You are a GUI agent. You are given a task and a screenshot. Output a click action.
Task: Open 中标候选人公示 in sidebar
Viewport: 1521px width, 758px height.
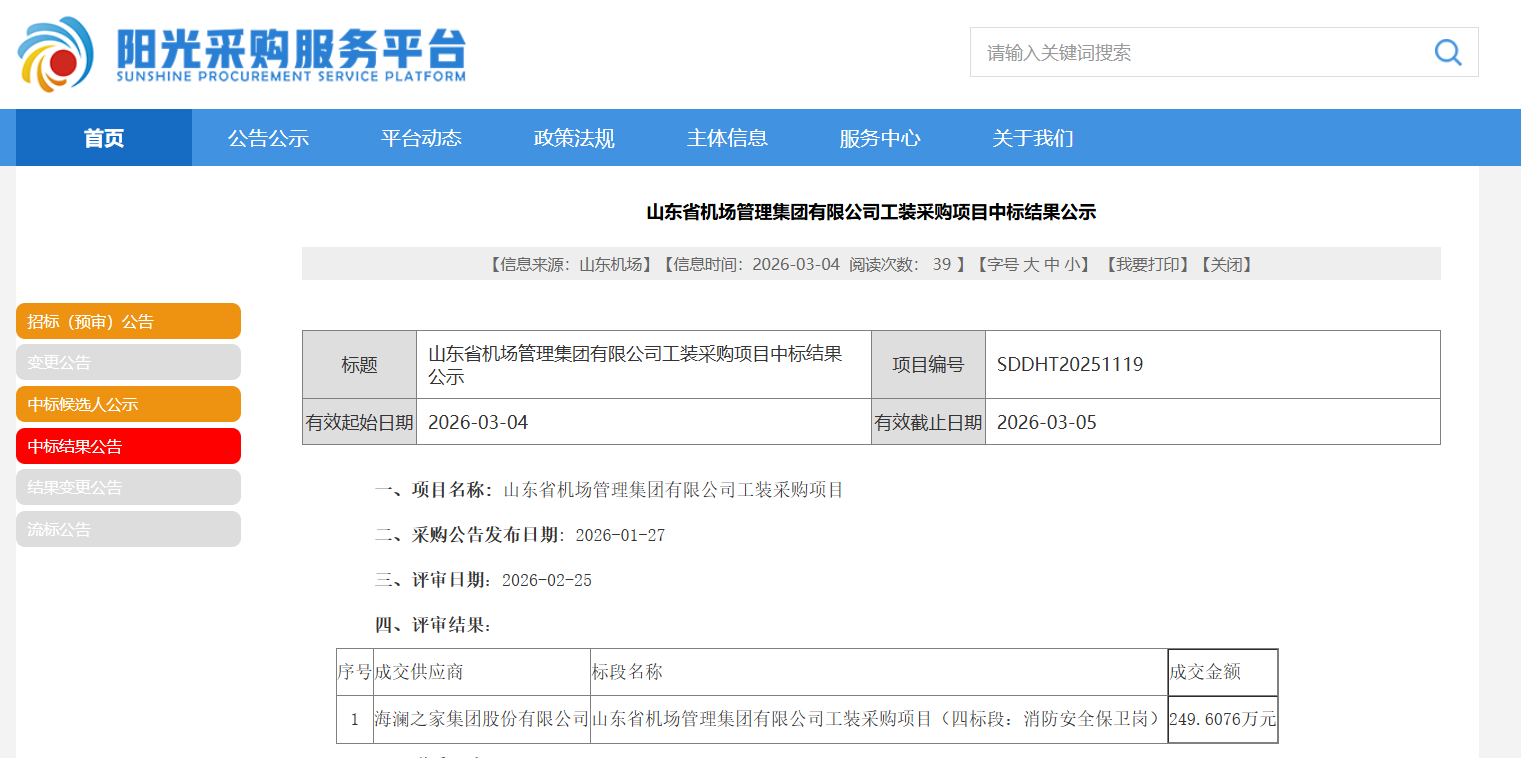(128, 404)
